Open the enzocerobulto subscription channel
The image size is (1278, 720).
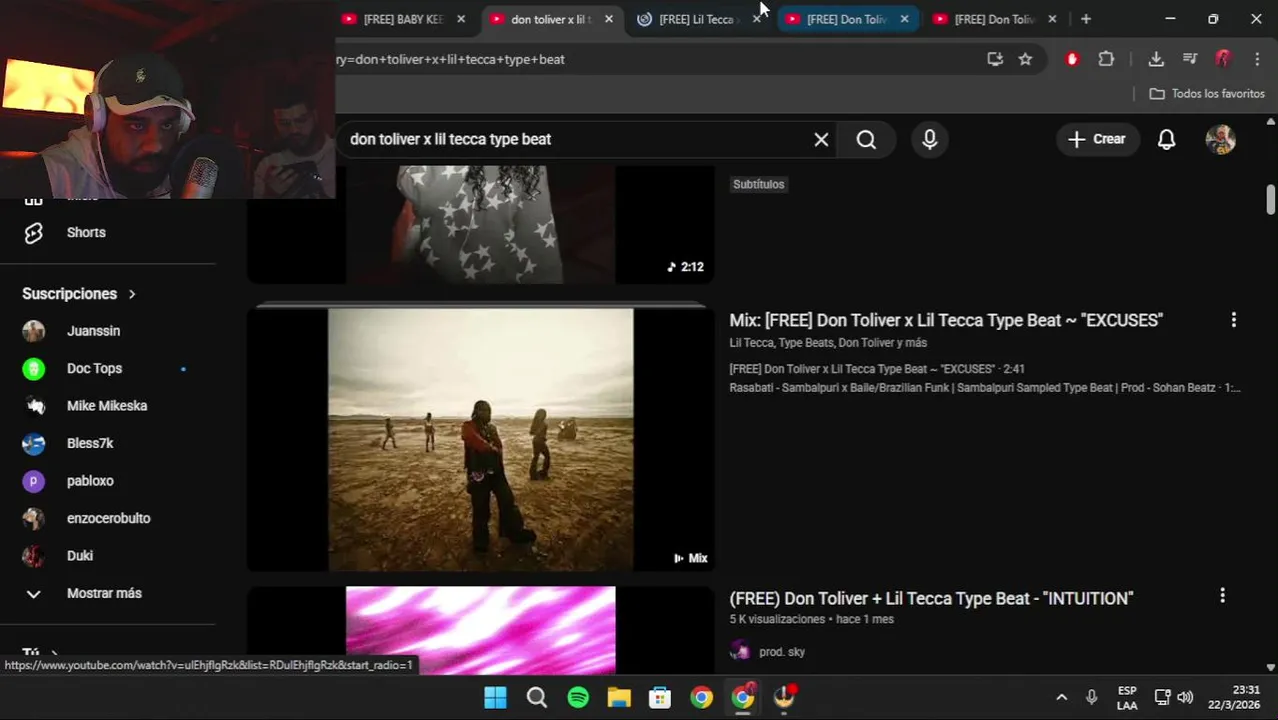pos(107,518)
